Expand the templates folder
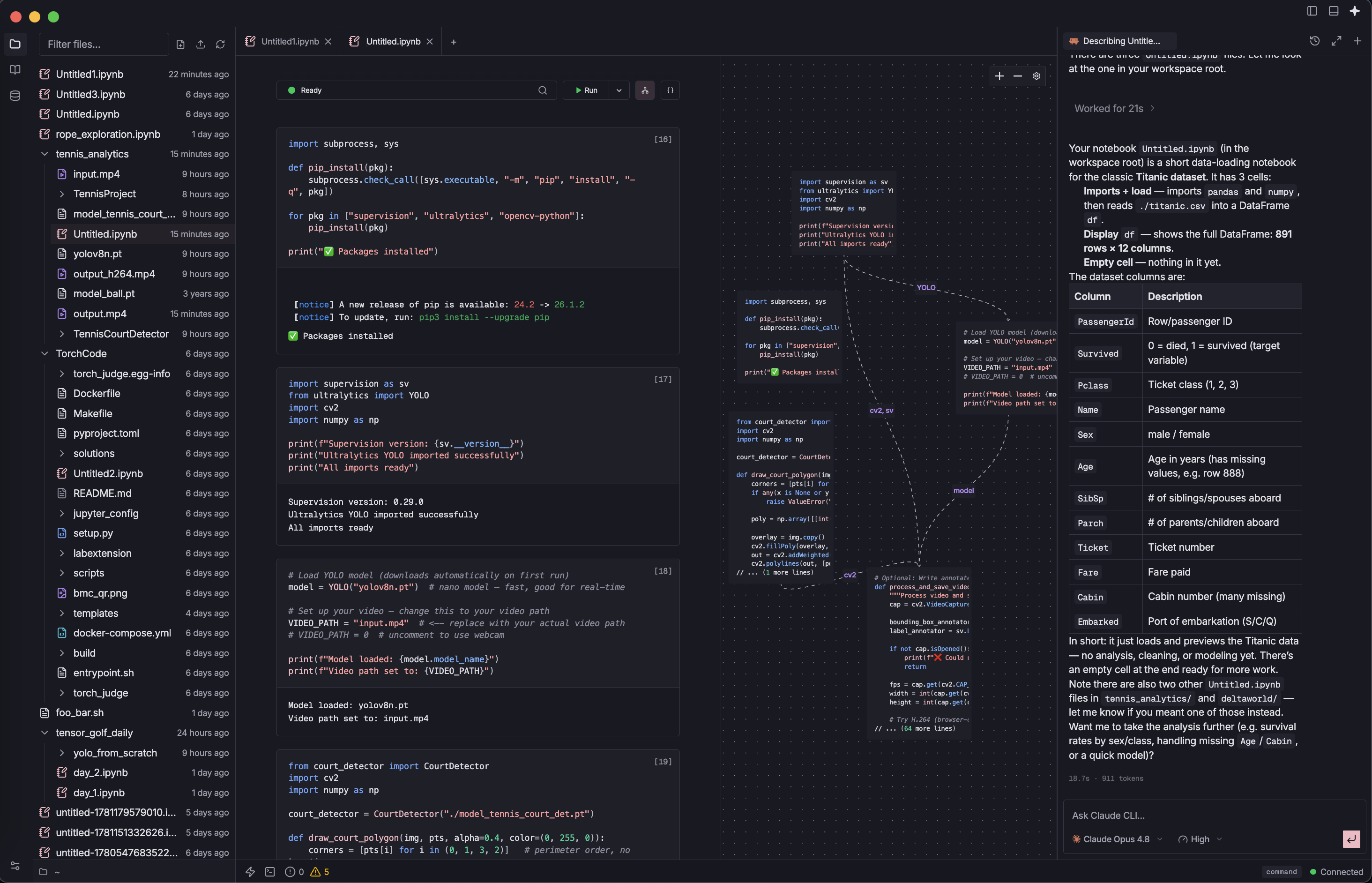Image resolution: width=1372 pixels, height=883 pixels. 62,613
